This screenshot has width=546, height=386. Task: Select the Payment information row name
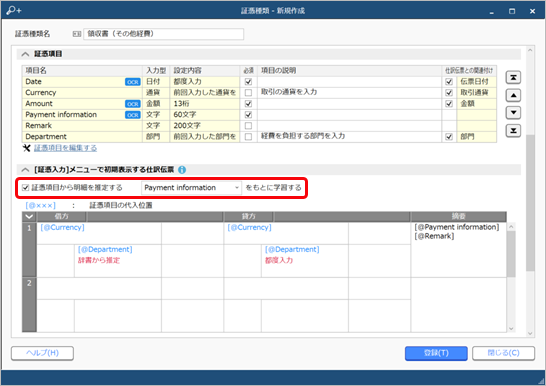click(61, 115)
